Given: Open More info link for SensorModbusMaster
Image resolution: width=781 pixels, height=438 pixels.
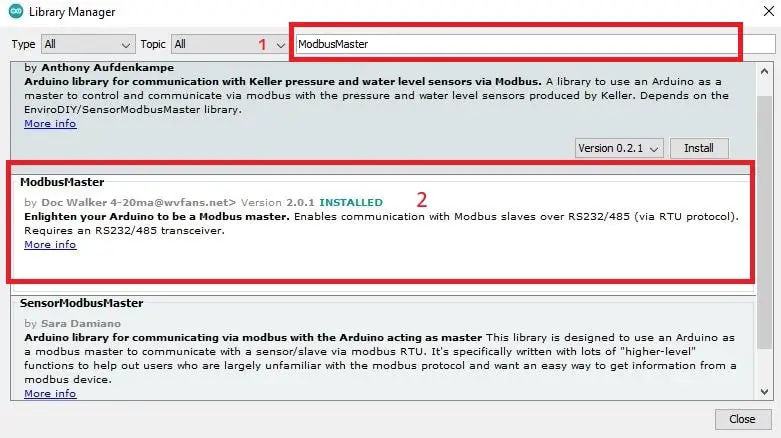Looking at the screenshot, I should pos(50,394).
